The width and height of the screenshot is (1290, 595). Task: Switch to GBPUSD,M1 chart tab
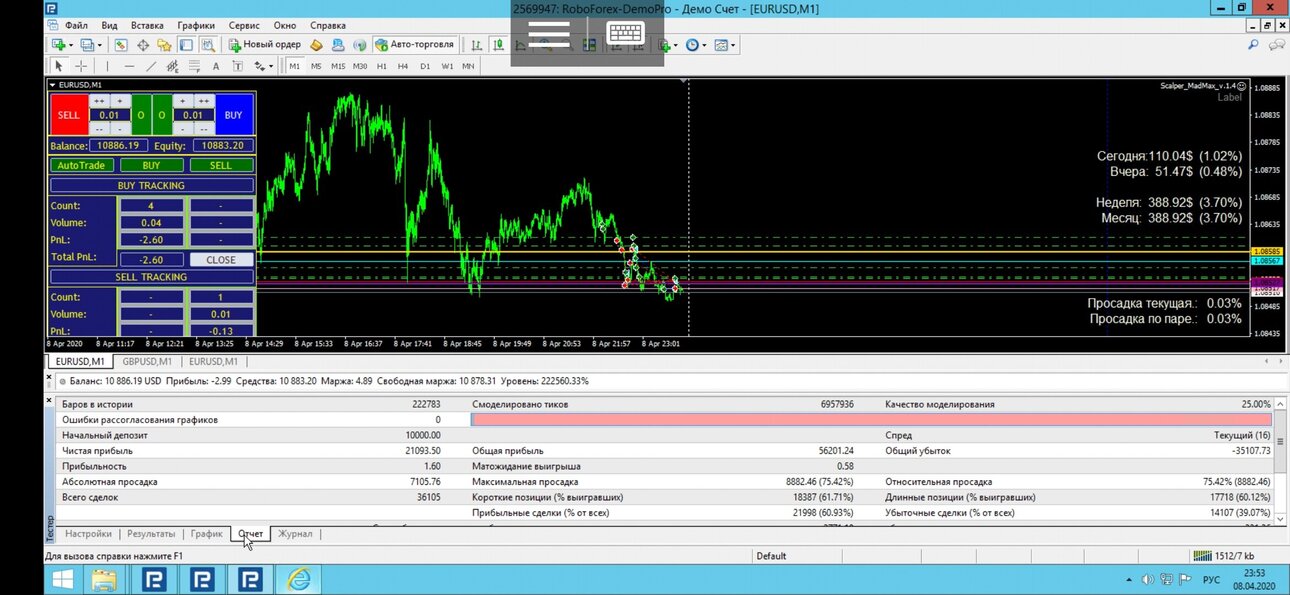point(147,361)
